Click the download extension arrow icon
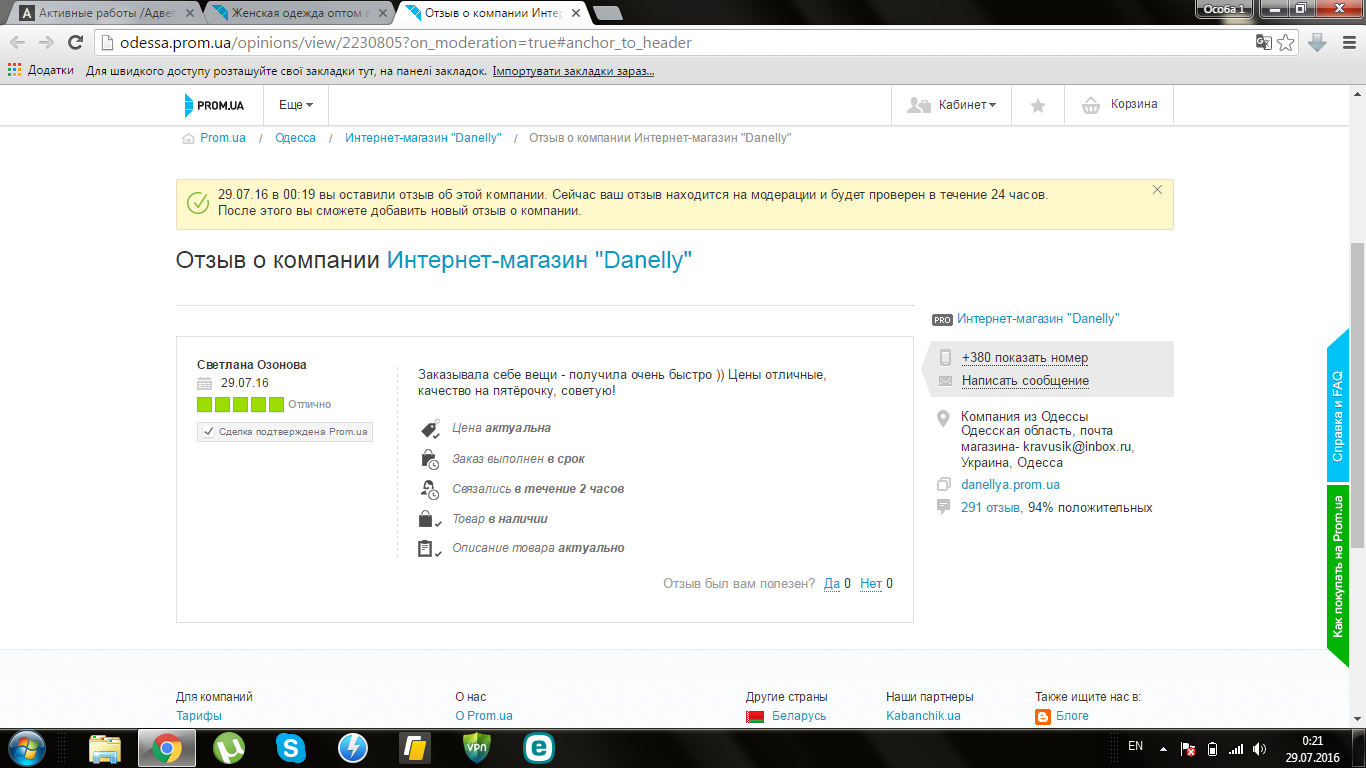Image resolution: width=1366 pixels, height=768 pixels. pyautogui.click(x=1317, y=43)
